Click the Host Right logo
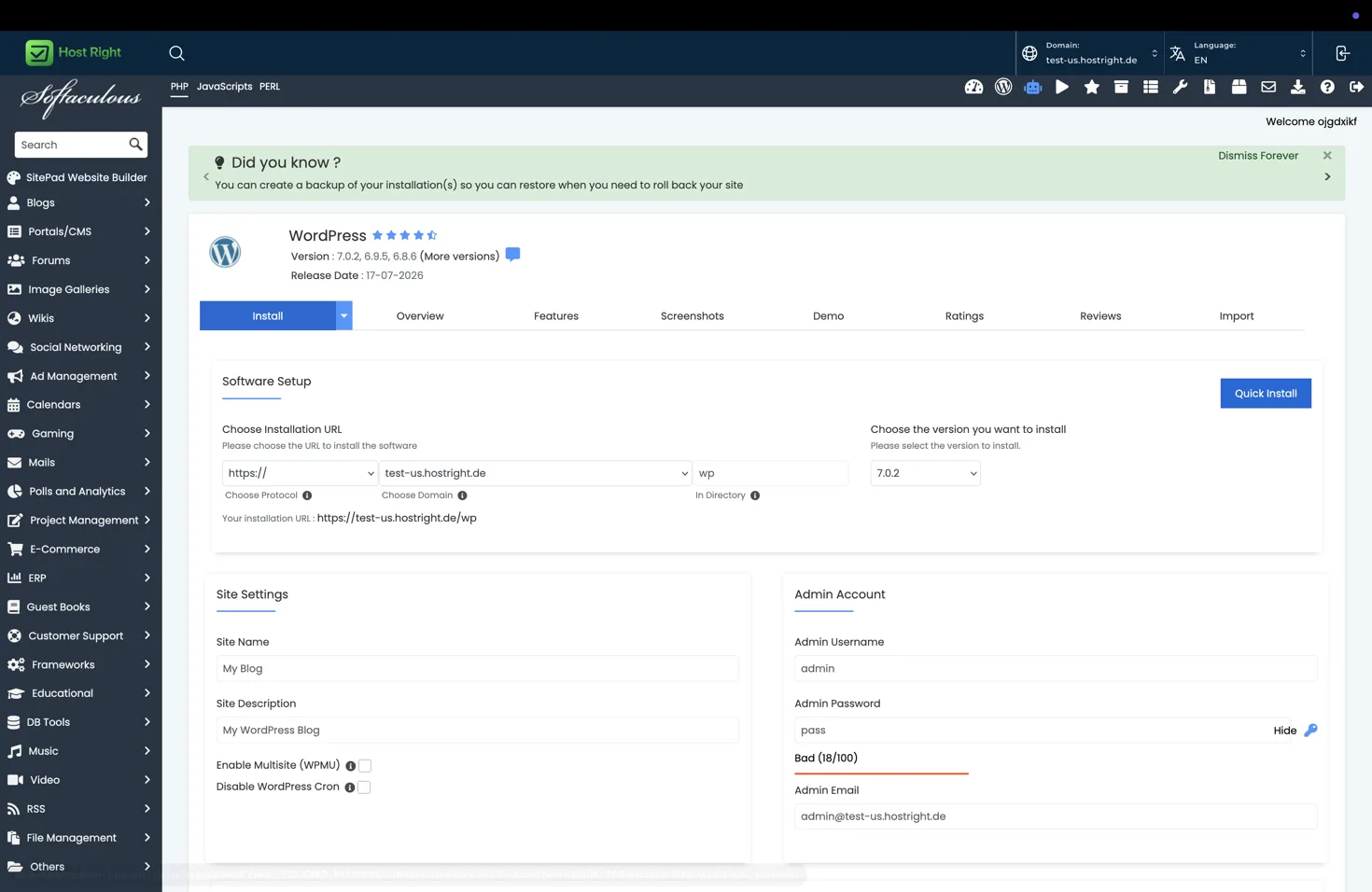The image size is (1372, 892). tap(73, 52)
